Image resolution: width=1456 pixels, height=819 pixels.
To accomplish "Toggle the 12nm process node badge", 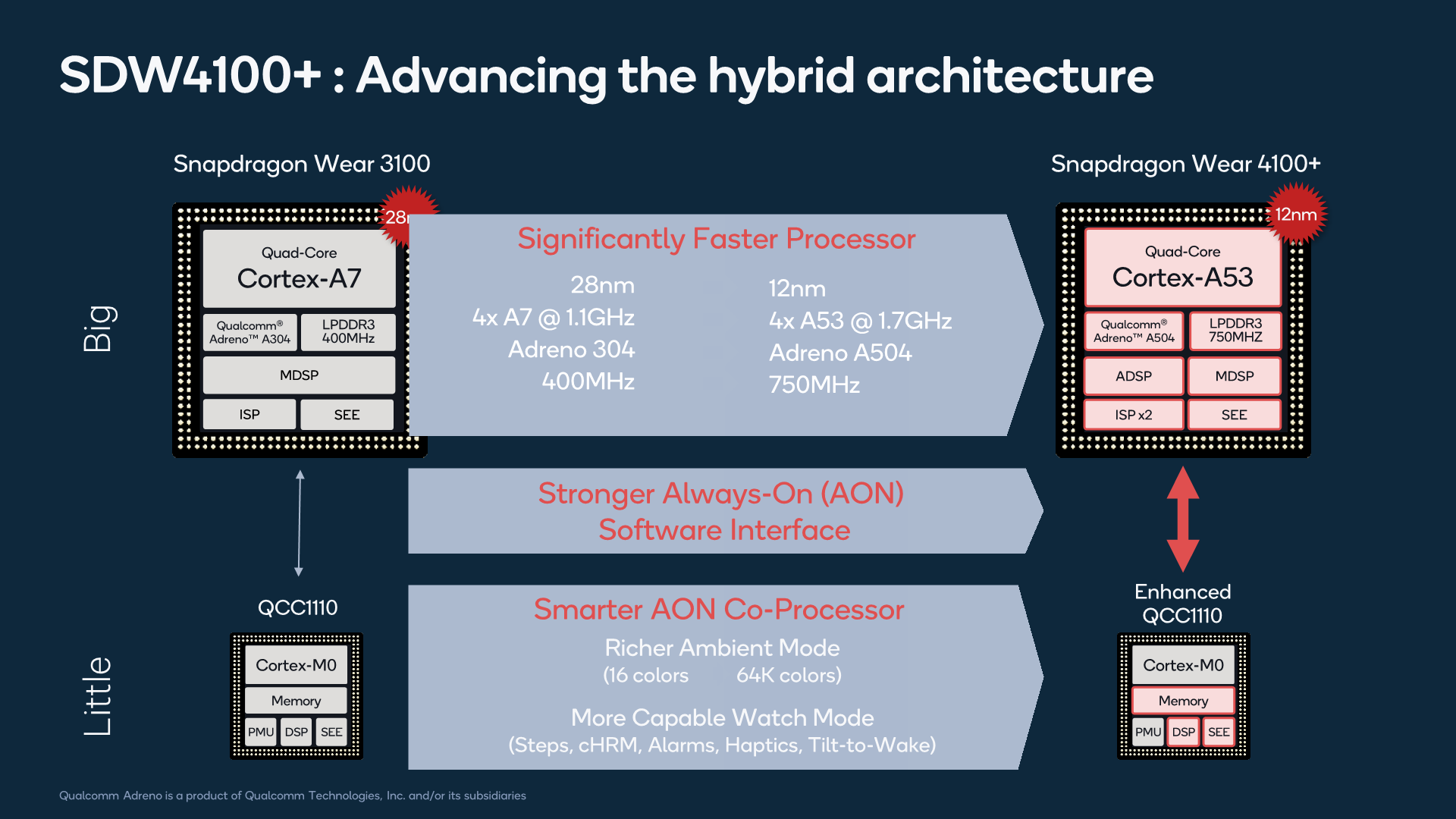I will pyautogui.click(x=1313, y=217).
